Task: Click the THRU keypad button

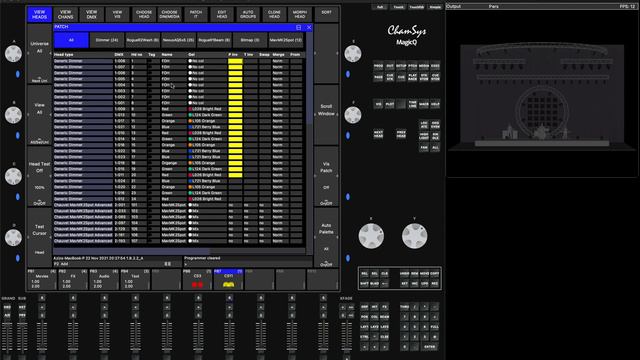Action: pyautogui.click(x=404, y=307)
